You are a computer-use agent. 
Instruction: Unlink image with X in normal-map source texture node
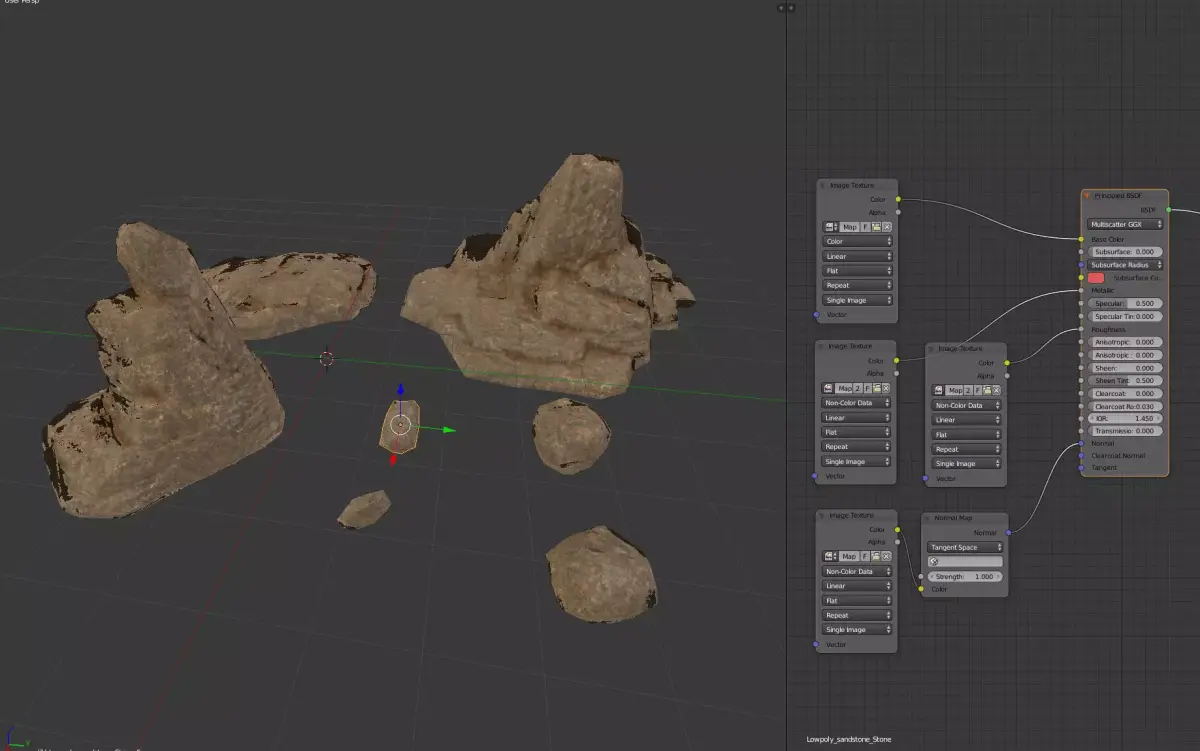[887, 556]
